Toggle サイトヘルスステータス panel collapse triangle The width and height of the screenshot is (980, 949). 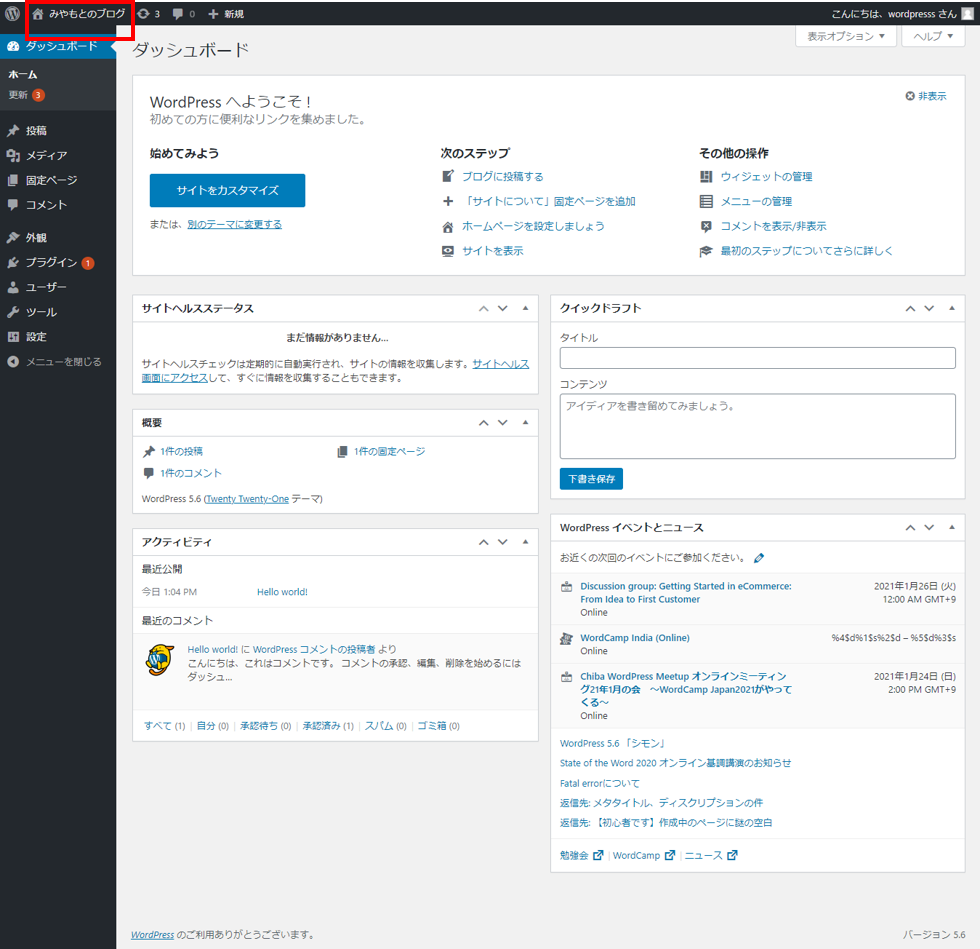point(525,308)
